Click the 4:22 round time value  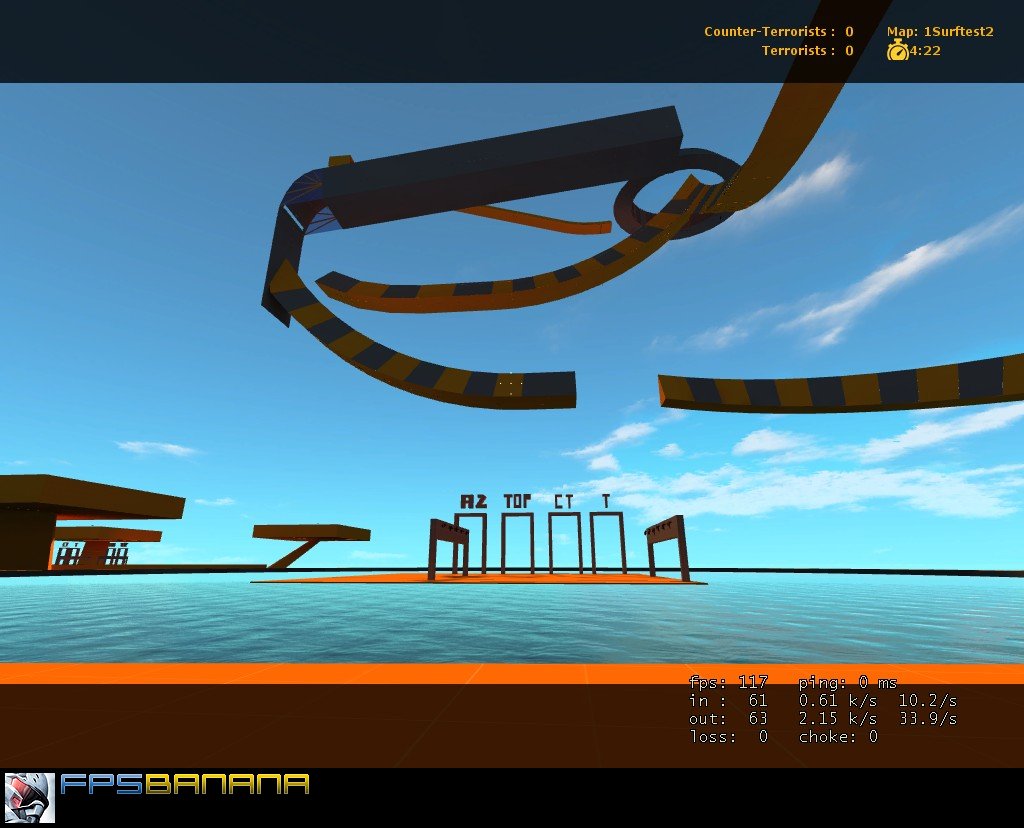925,50
